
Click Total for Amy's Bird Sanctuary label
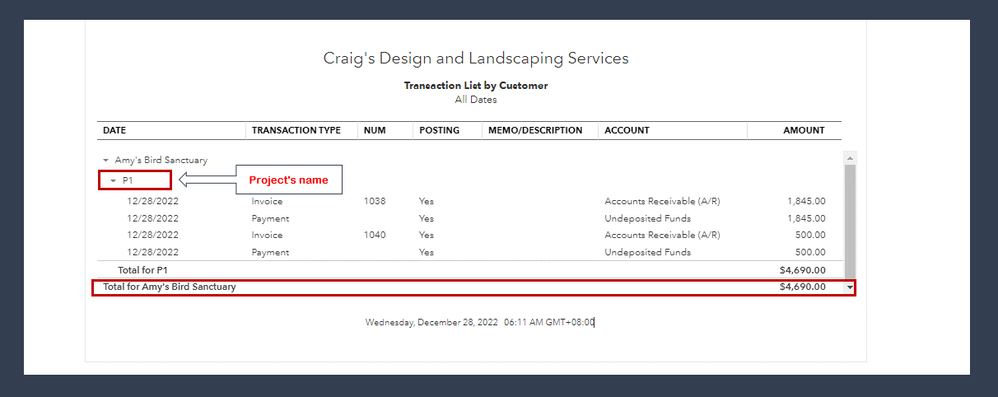pyautogui.click(x=169, y=287)
